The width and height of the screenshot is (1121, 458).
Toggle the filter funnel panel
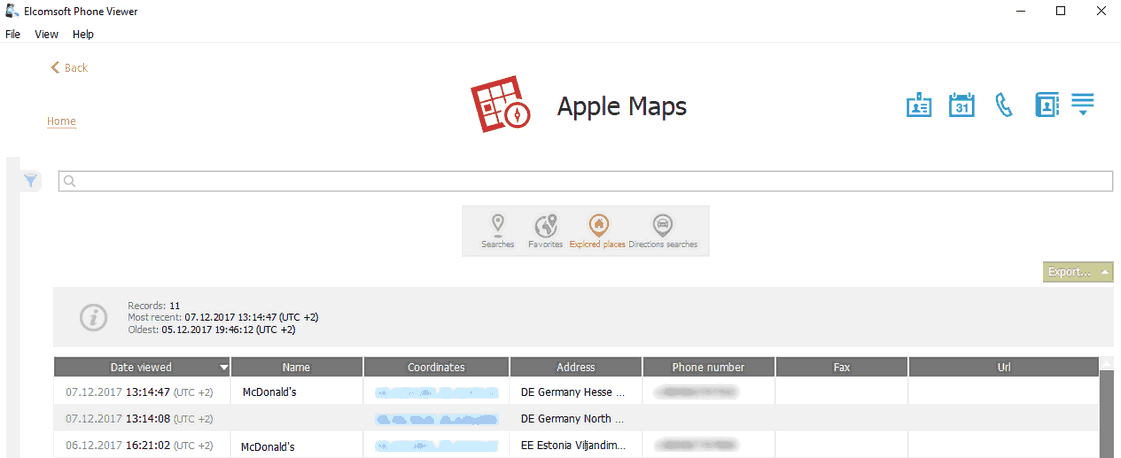(31, 181)
